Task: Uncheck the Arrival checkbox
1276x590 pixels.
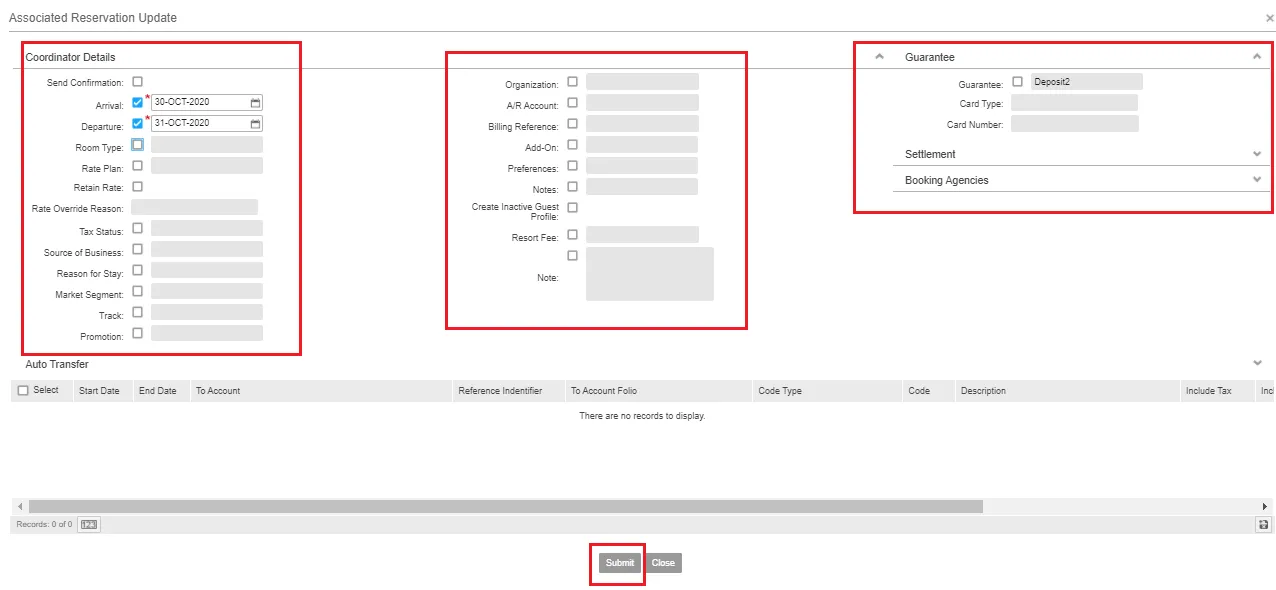Action: 138,102
